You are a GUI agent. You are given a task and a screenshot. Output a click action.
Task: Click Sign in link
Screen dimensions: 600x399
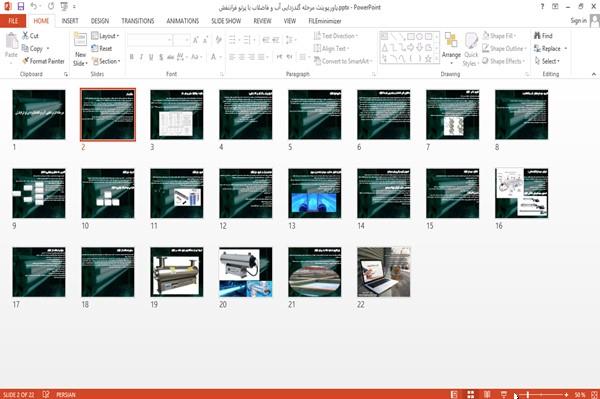(578, 21)
